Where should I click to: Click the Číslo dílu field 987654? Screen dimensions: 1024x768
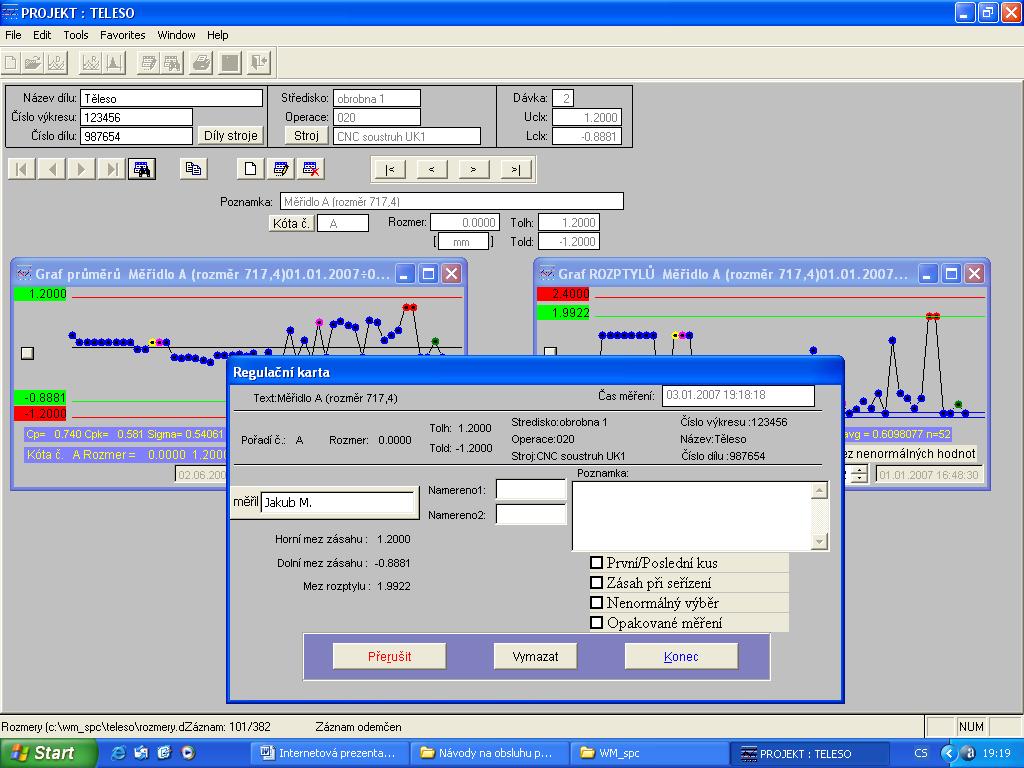(x=136, y=136)
